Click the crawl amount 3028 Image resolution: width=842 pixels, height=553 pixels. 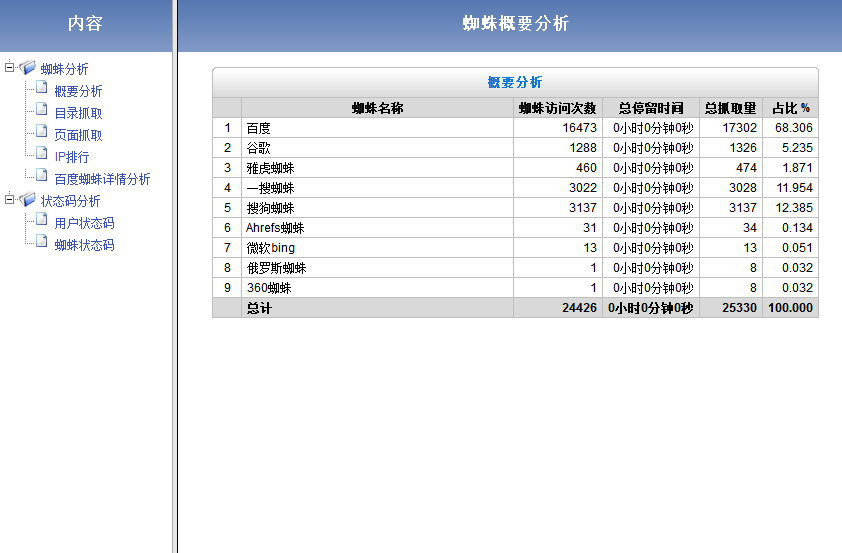tap(743, 188)
